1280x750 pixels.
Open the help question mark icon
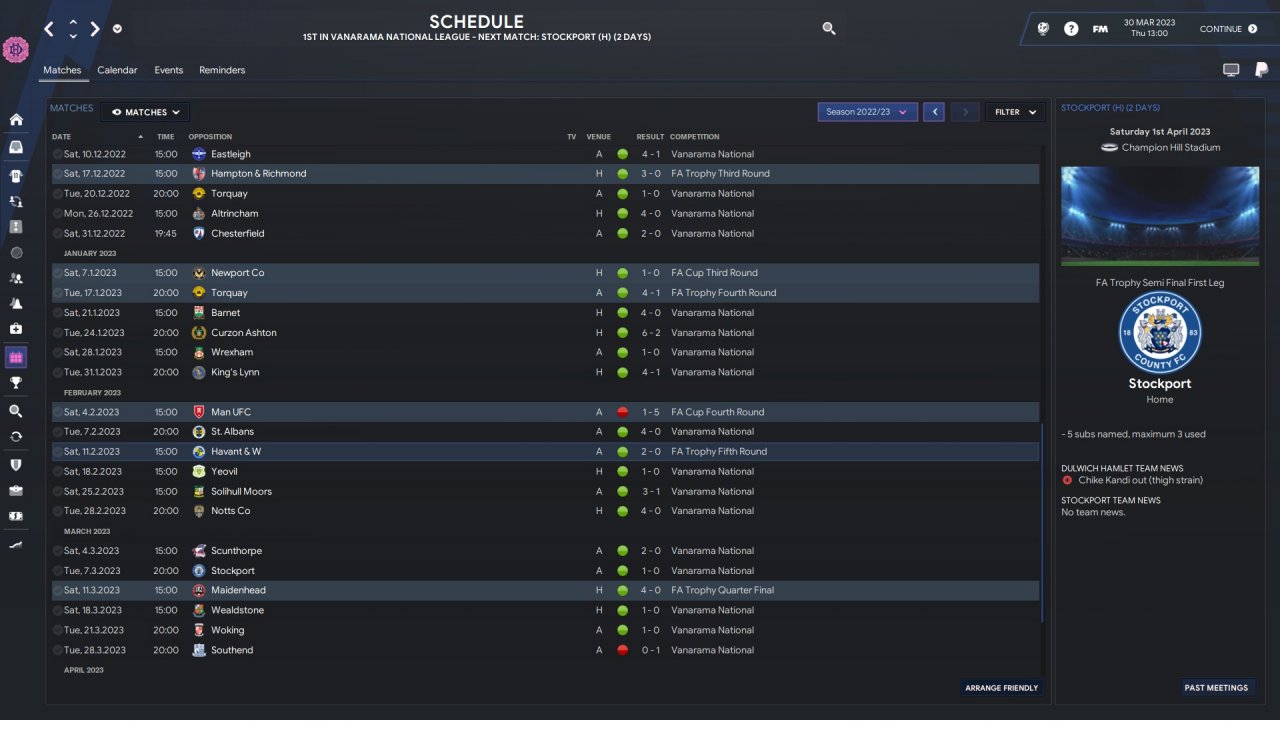tap(1071, 29)
